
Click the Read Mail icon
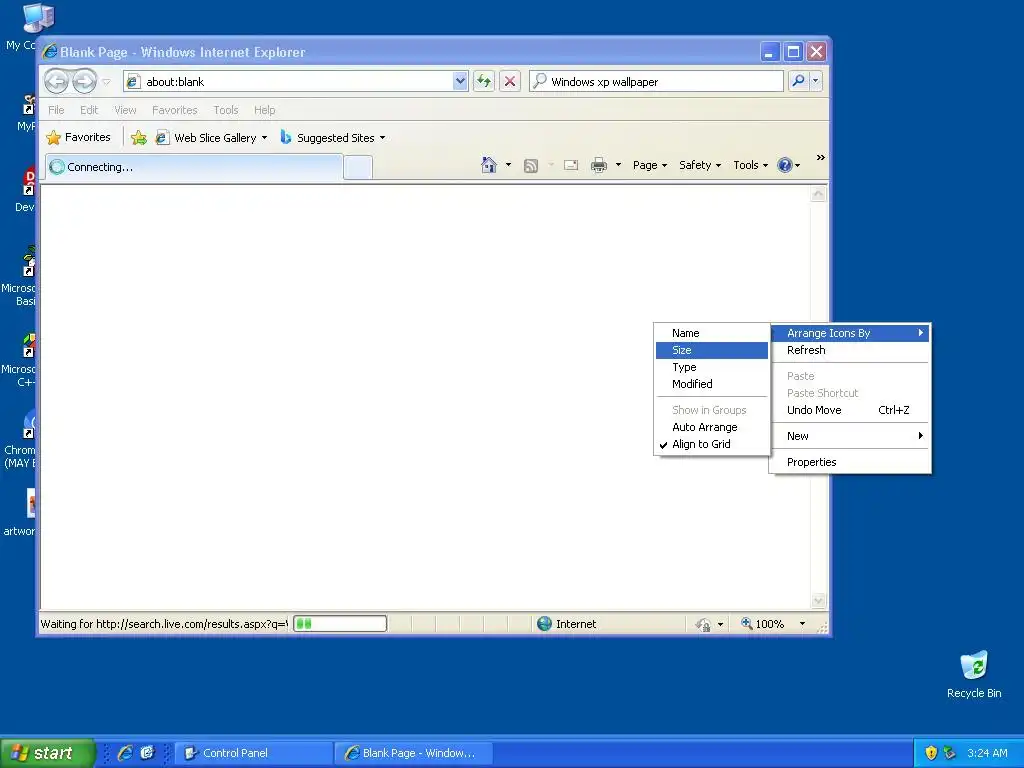pyautogui.click(x=571, y=165)
